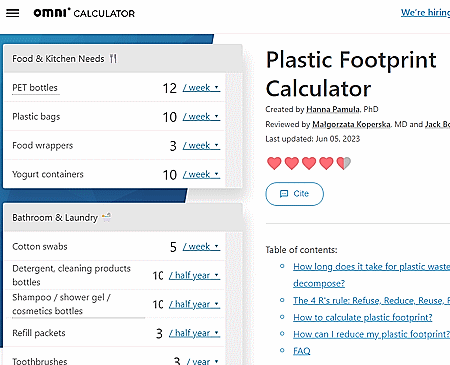Click the bathtub icon beside Bathroom & Laundry
The width and height of the screenshot is (450, 365).
point(107,217)
